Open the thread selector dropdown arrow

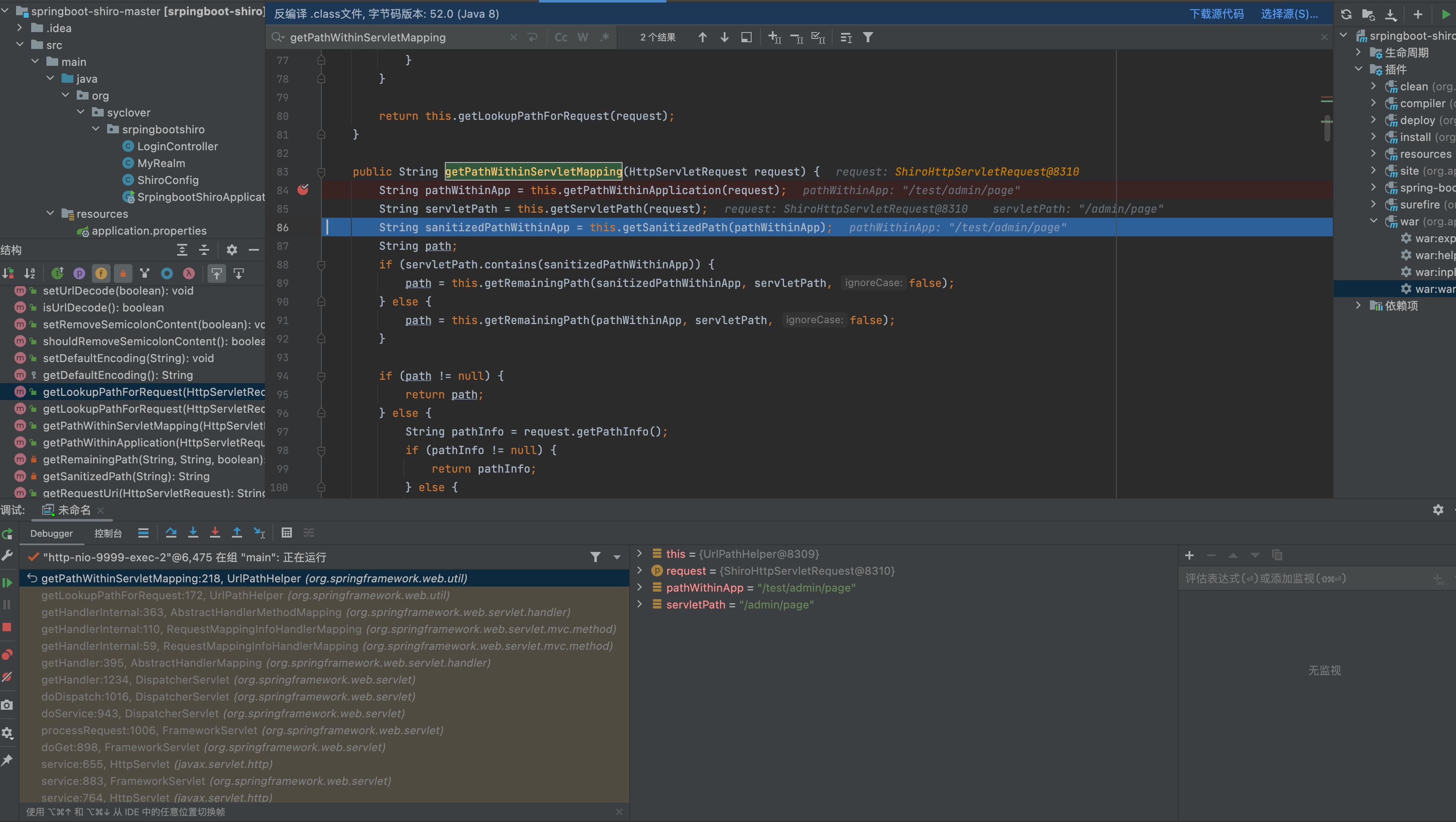point(617,557)
